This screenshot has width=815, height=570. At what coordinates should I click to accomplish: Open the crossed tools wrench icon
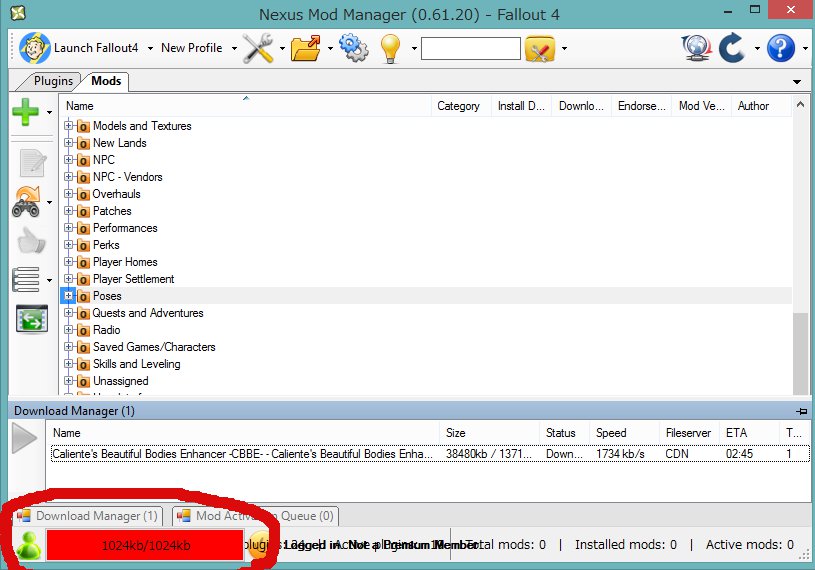(258, 48)
